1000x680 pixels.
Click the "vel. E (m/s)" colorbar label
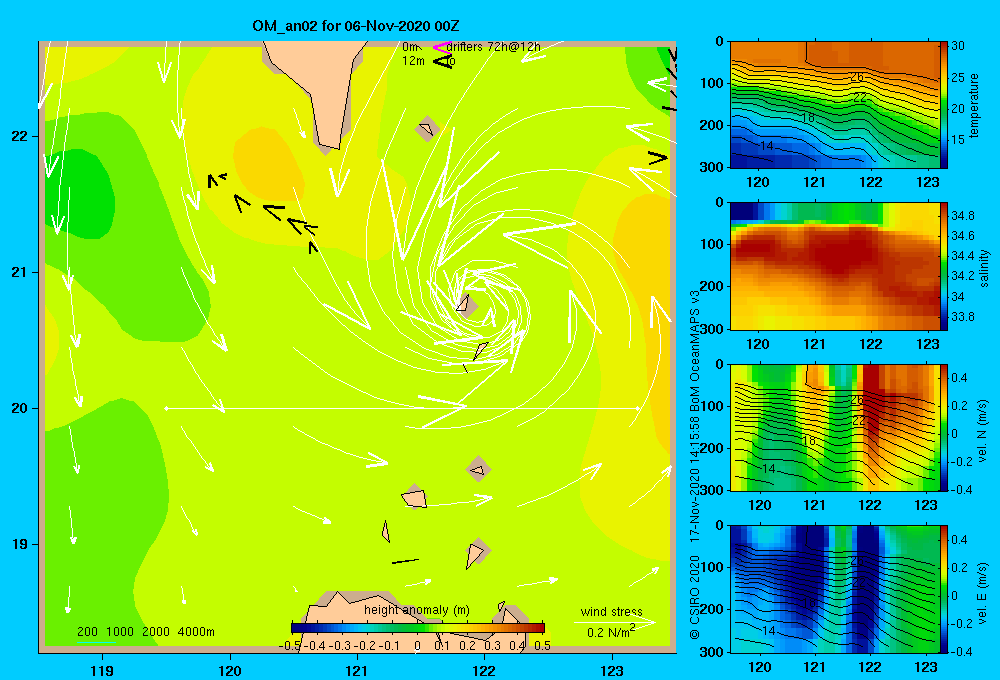[x=983, y=592]
